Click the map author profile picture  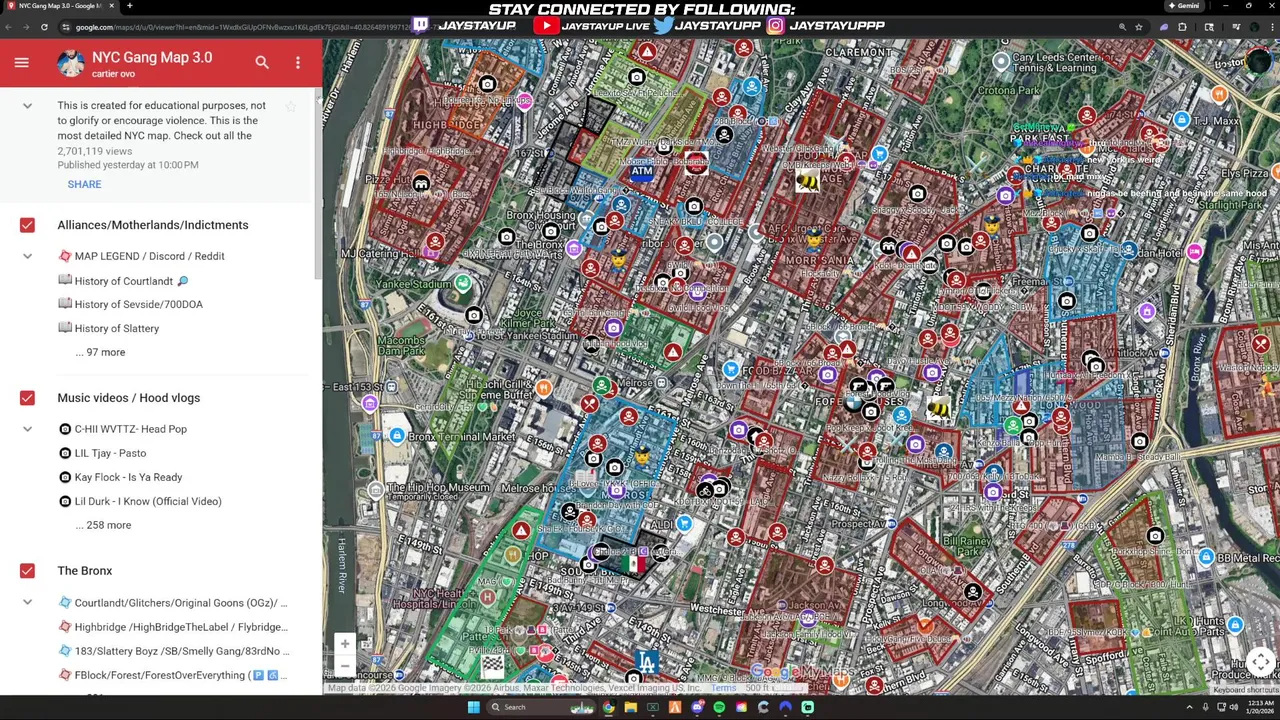(70, 63)
